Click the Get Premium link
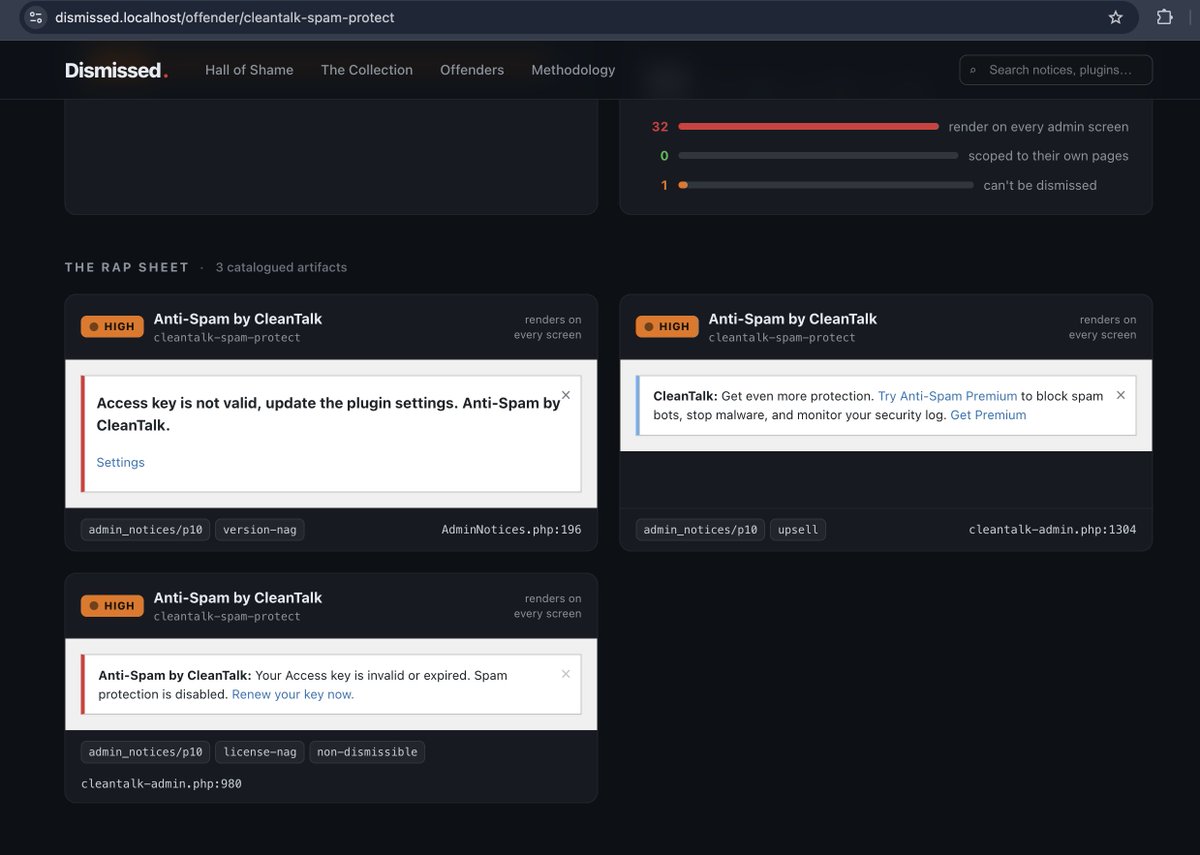 point(988,415)
